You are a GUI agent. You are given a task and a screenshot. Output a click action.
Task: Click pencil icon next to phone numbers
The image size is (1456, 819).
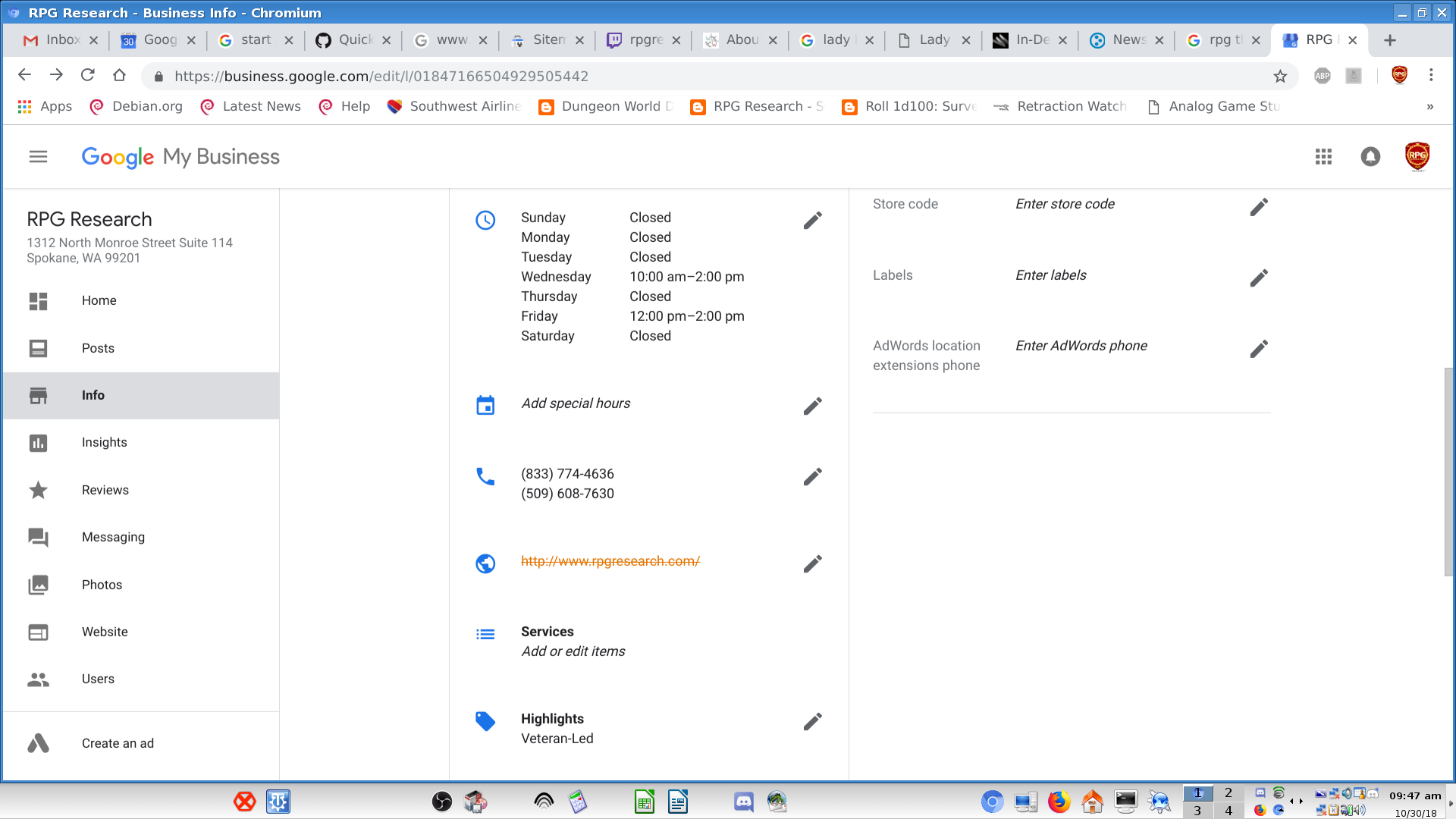click(812, 477)
